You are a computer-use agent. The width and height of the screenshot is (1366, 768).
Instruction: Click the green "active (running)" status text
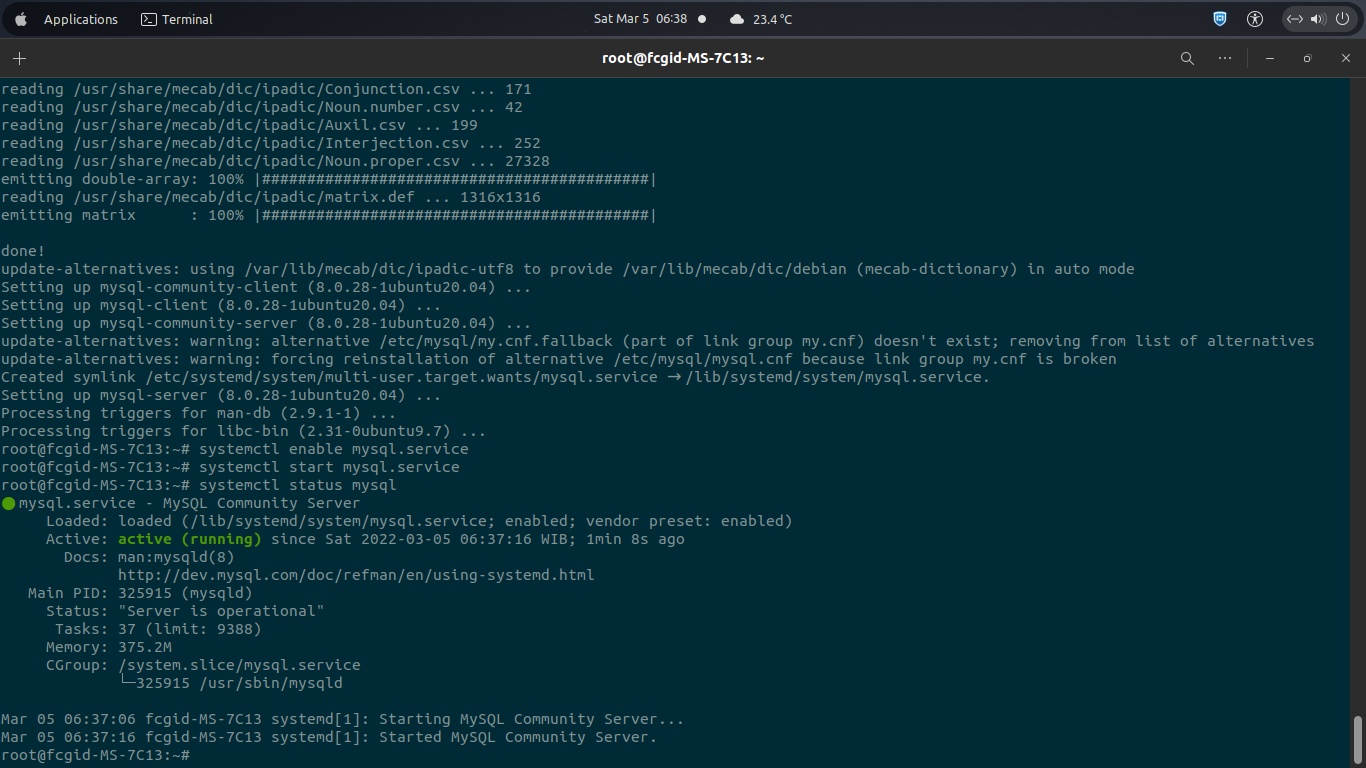coord(190,539)
